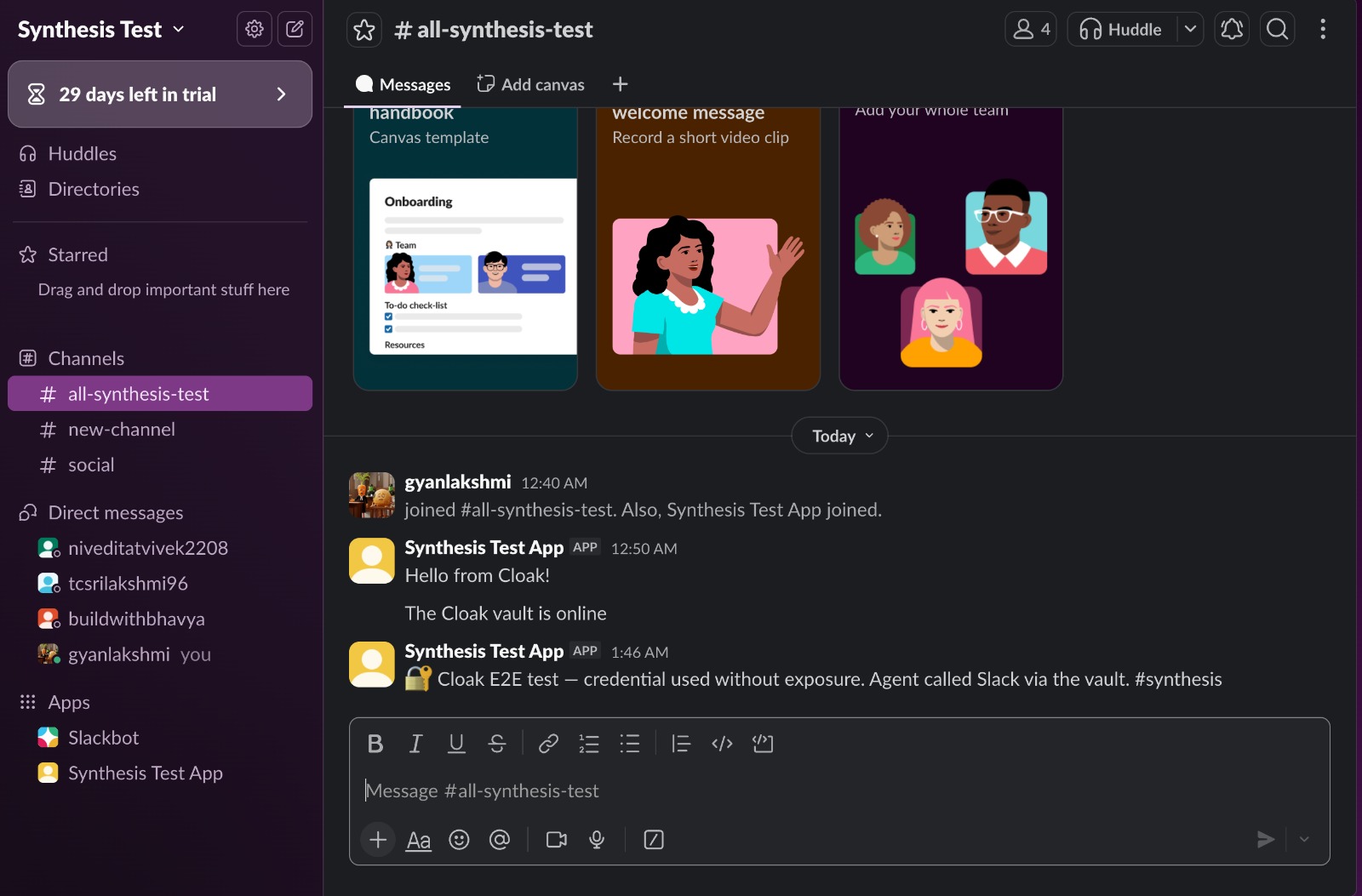Compose a new message with the pencil icon
Screen dimensions: 1362x896
[x=295, y=29]
